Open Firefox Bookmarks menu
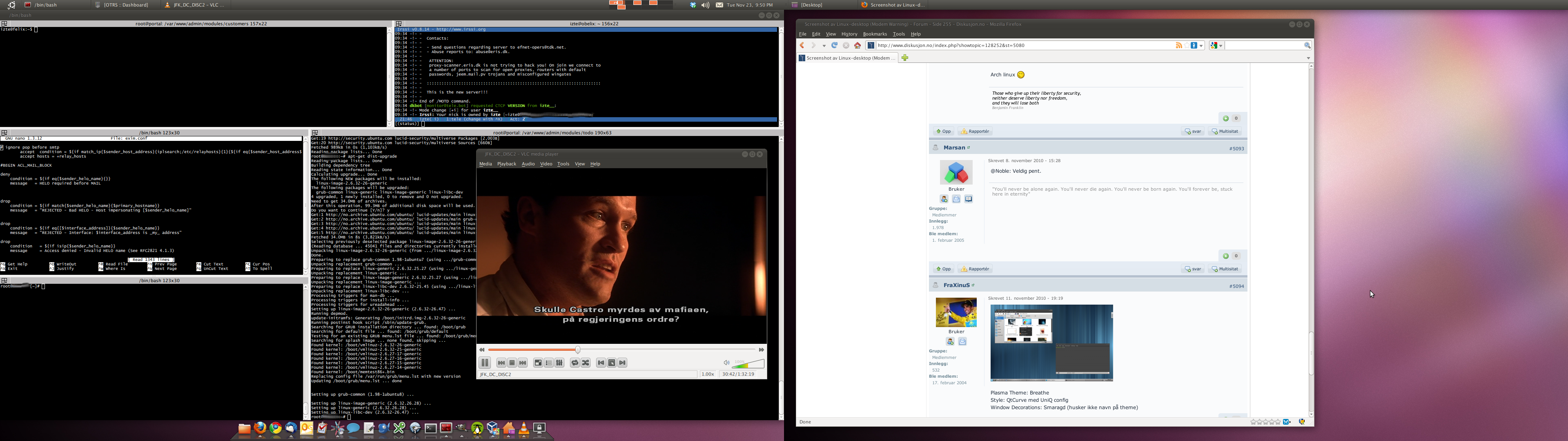 tap(875, 34)
